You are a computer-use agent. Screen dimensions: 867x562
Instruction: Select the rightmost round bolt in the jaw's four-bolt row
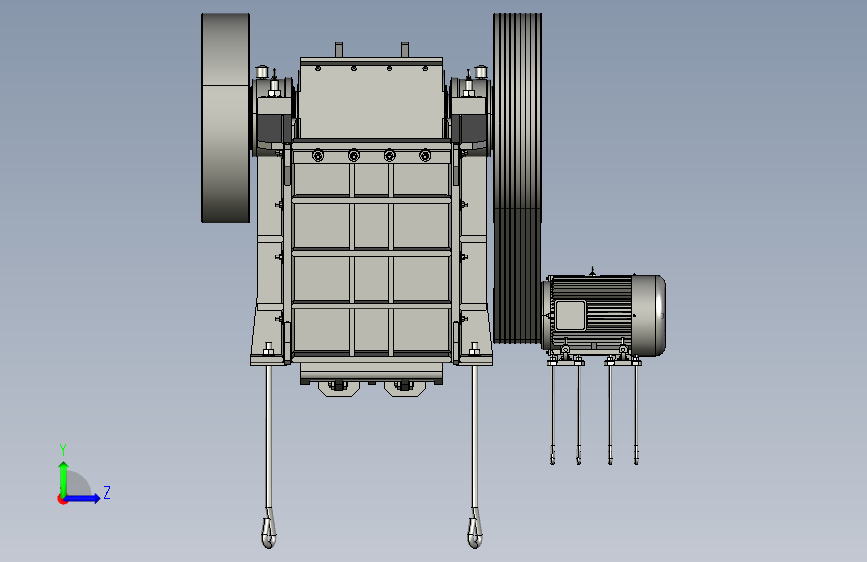click(425, 155)
